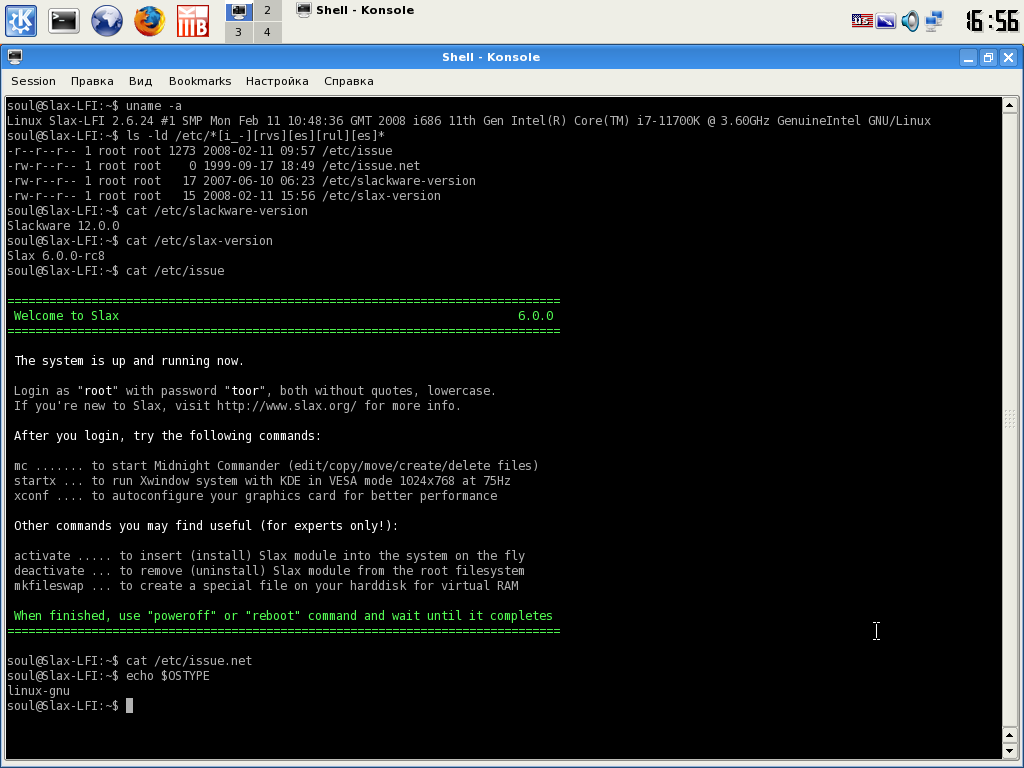
Task: Click the 'Slax 6.0.0-rc8' output line
Action: [x=56, y=255]
